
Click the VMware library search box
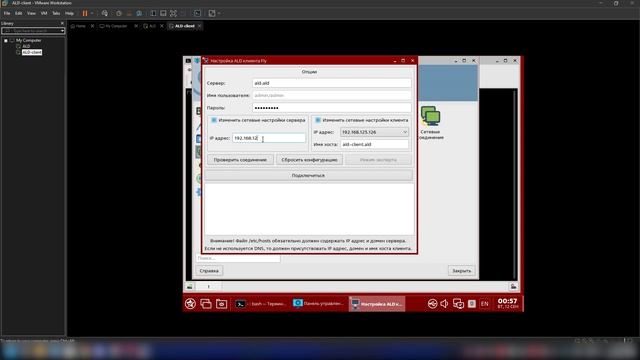click(33, 31)
